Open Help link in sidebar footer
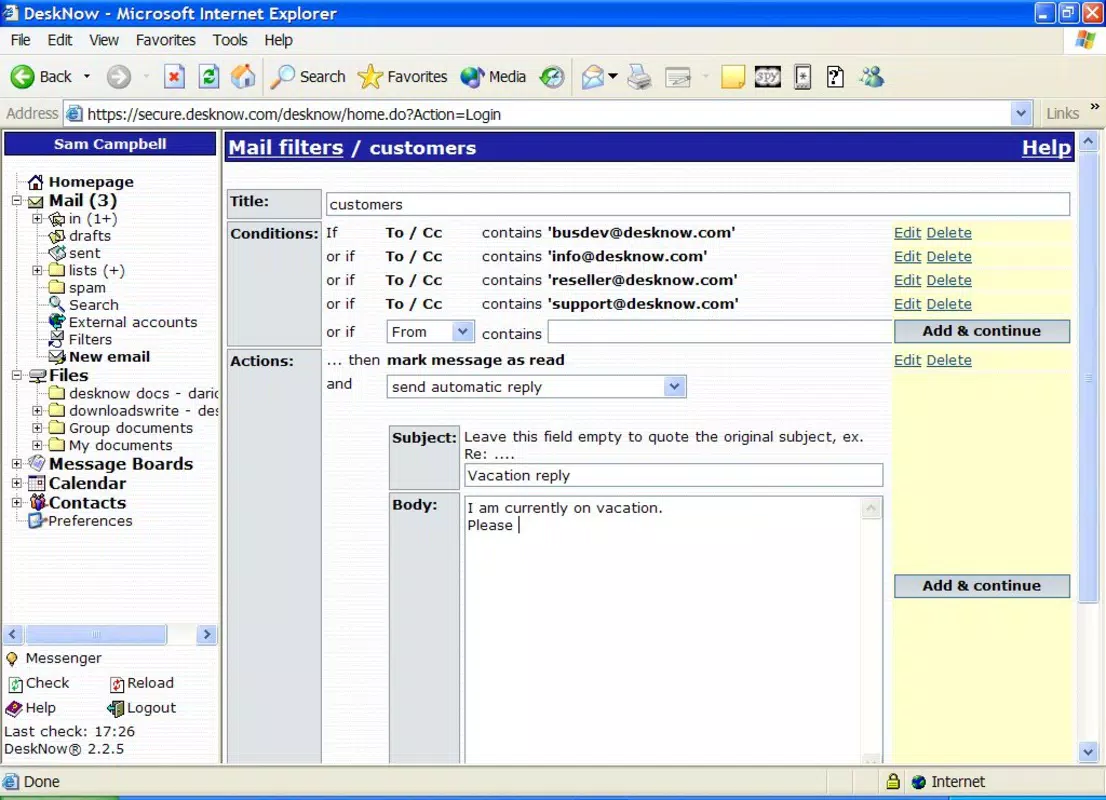Viewport: 1106px width, 800px height. (40, 708)
